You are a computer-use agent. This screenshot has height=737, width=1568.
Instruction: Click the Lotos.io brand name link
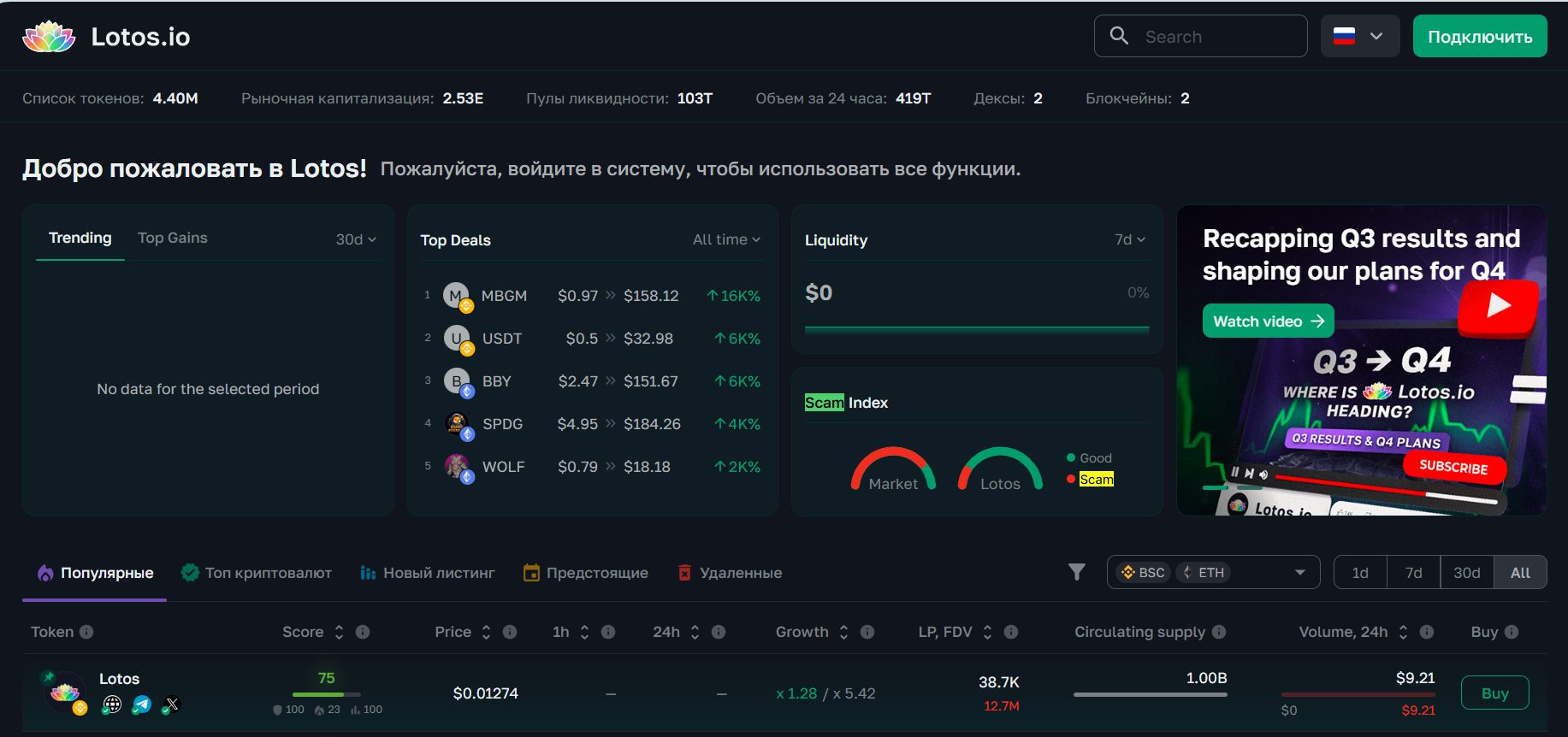(141, 37)
